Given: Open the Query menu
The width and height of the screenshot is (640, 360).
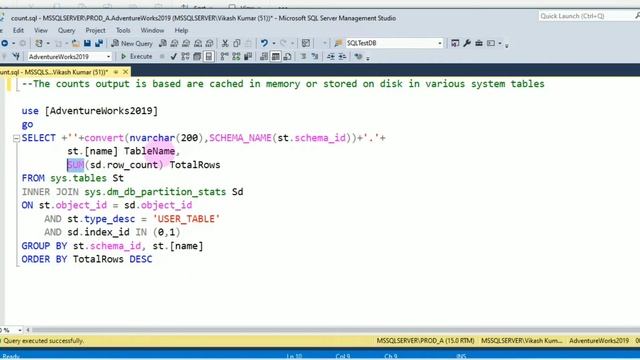Looking at the screenshot, I should coord(67,30).
